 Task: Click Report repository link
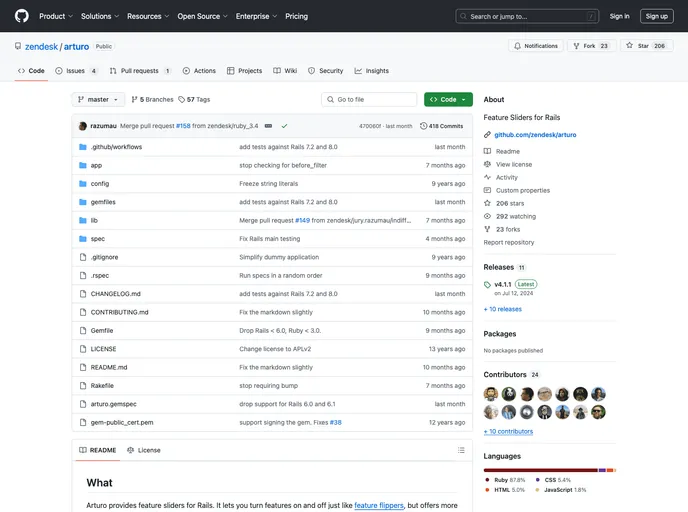(509, 242)
